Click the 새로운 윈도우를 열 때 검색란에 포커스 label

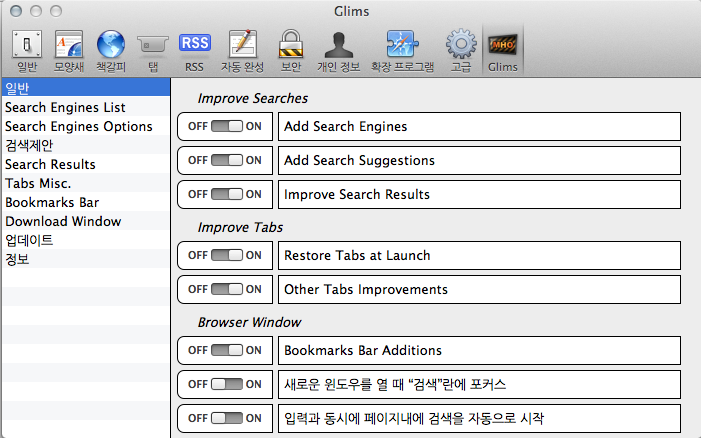(x=479, y=384)
